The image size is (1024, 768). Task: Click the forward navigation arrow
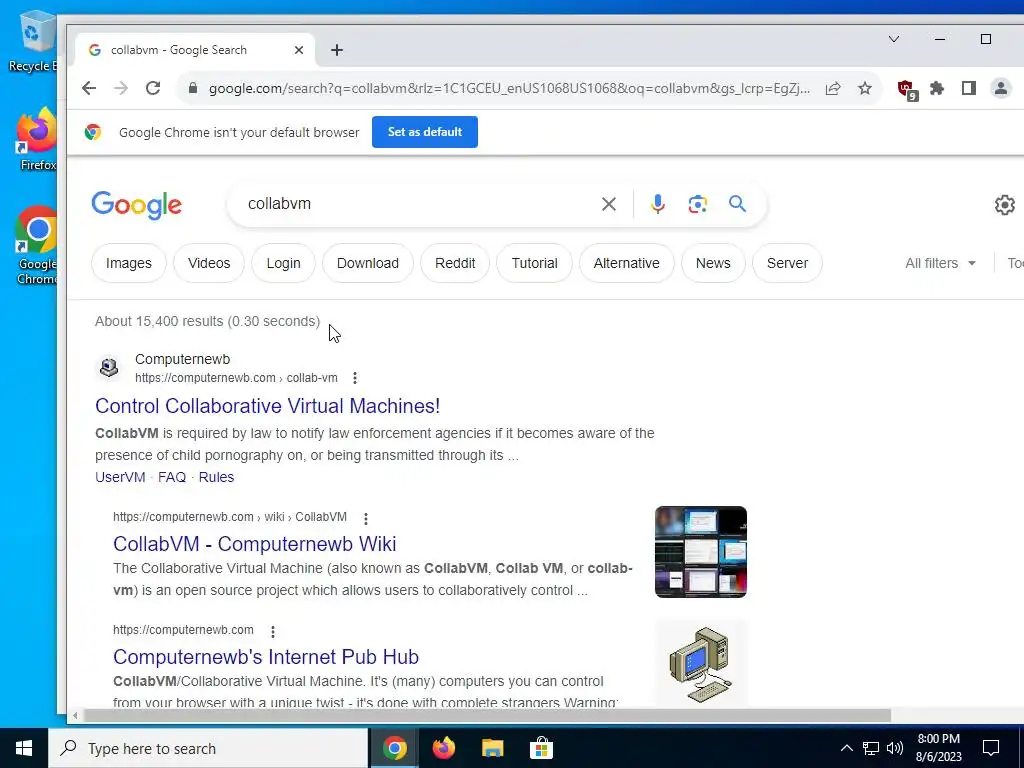tap(121, 88)
